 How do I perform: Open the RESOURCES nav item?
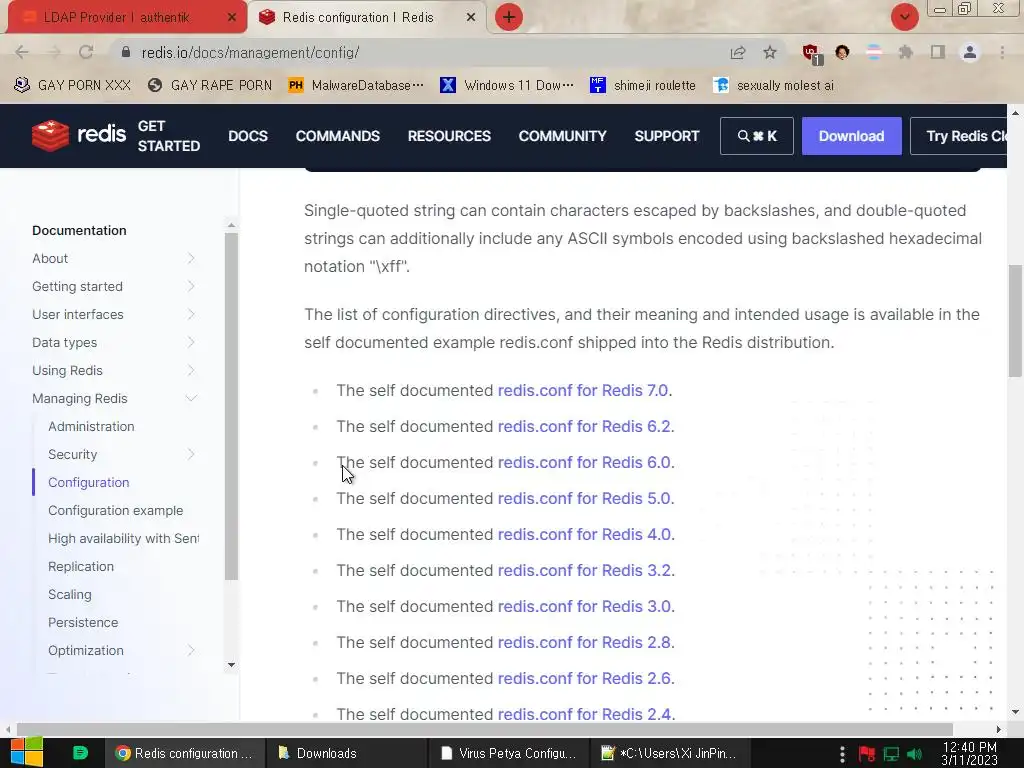[x=449, y=136]
